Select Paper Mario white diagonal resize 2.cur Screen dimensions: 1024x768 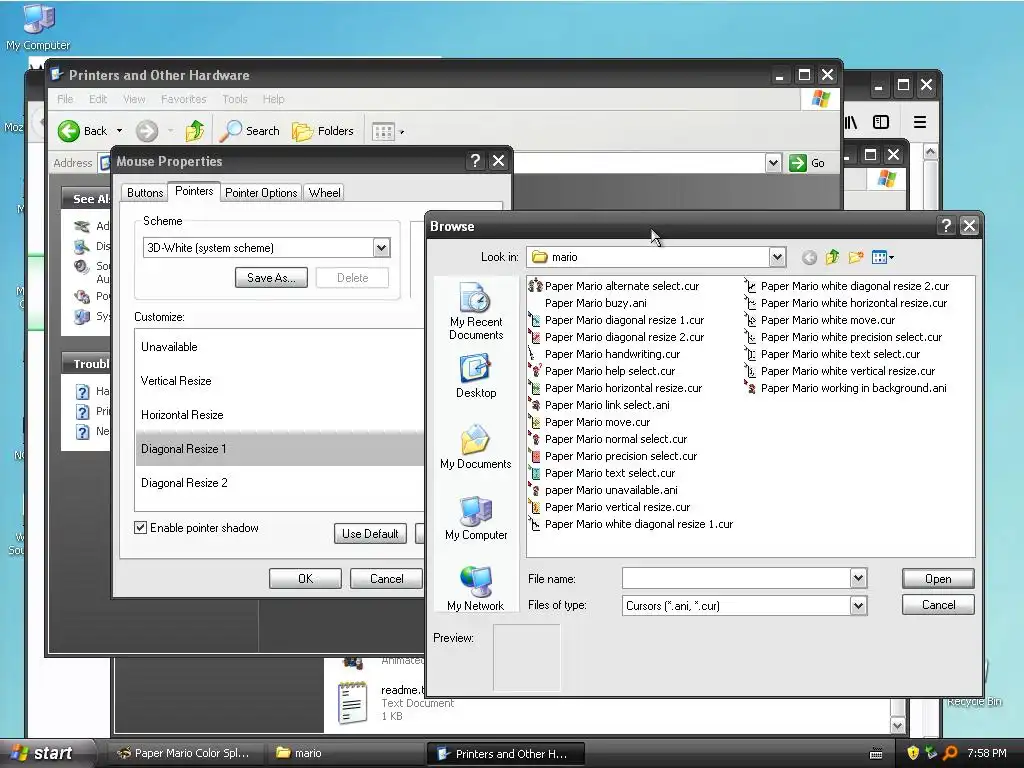point(846,286)
